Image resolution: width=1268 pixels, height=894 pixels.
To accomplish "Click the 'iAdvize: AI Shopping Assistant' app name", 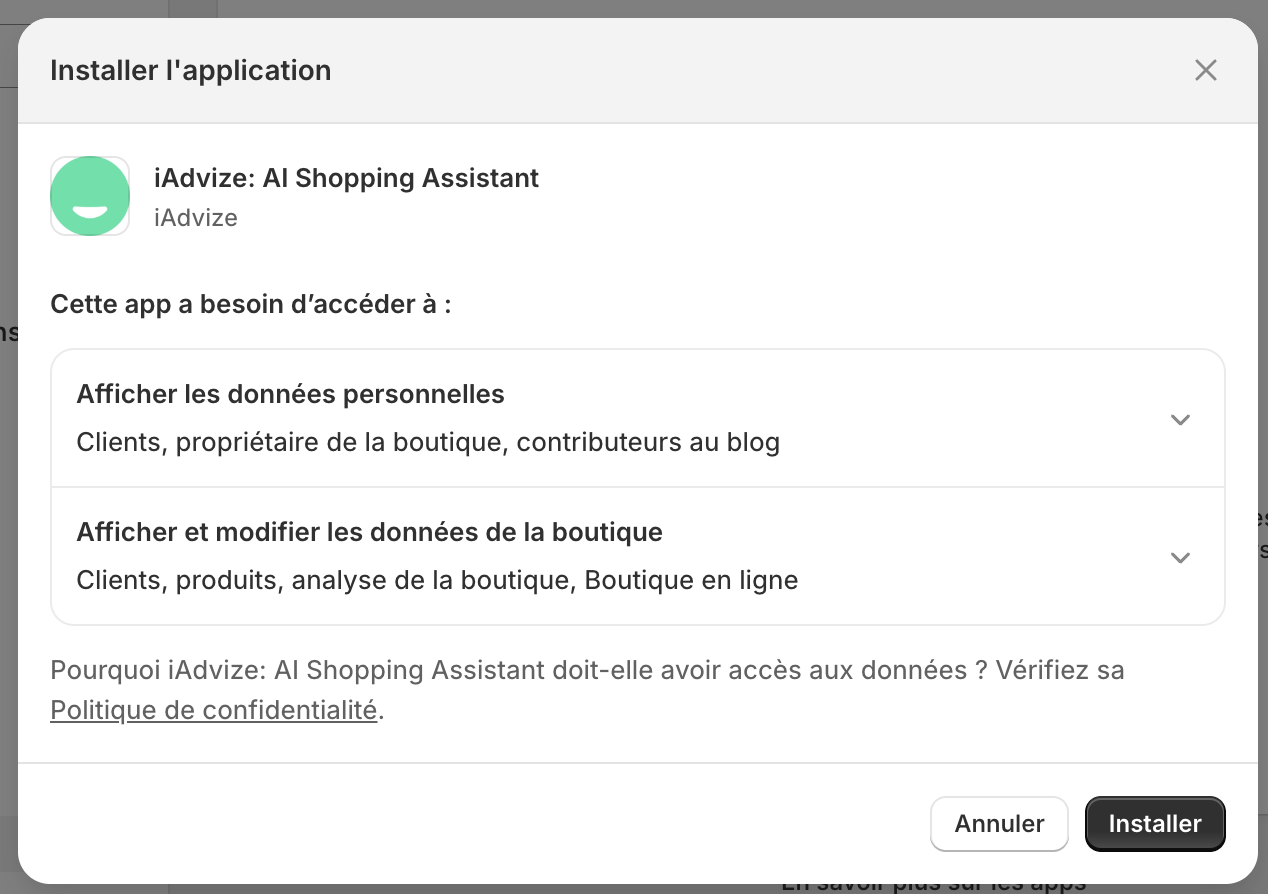I will (x=346, y=178).
